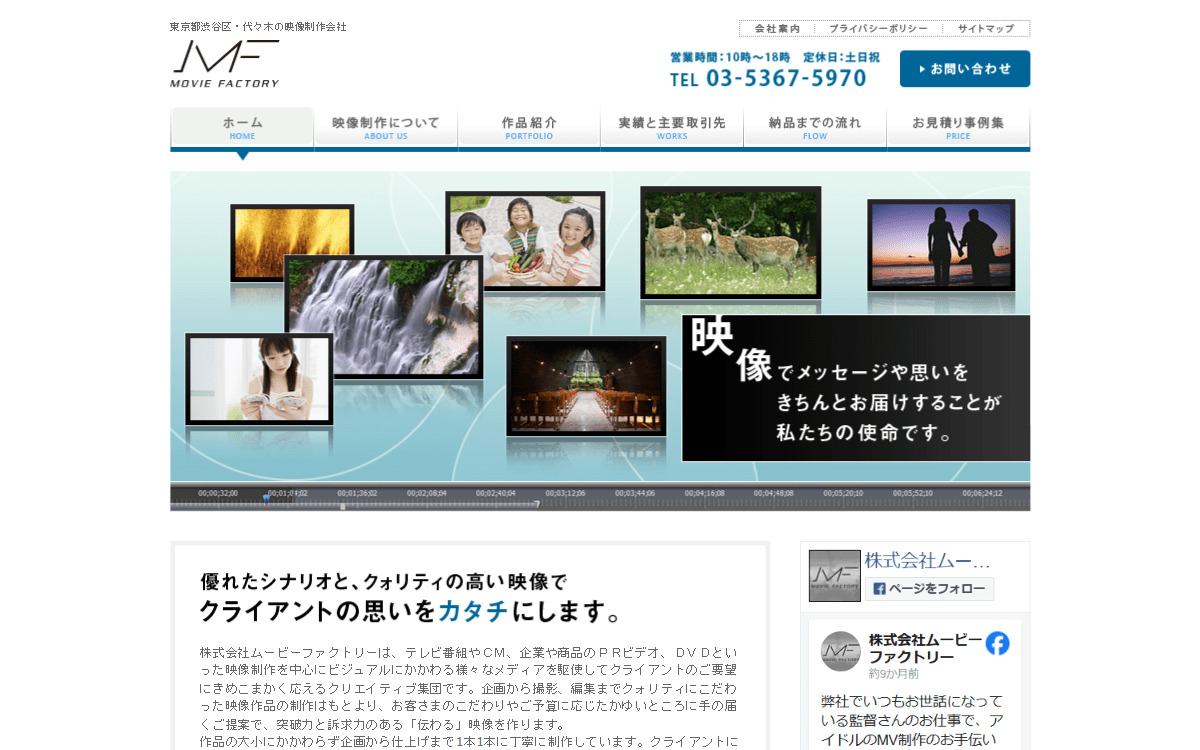Open the サイトマップ link

(986, 29)
